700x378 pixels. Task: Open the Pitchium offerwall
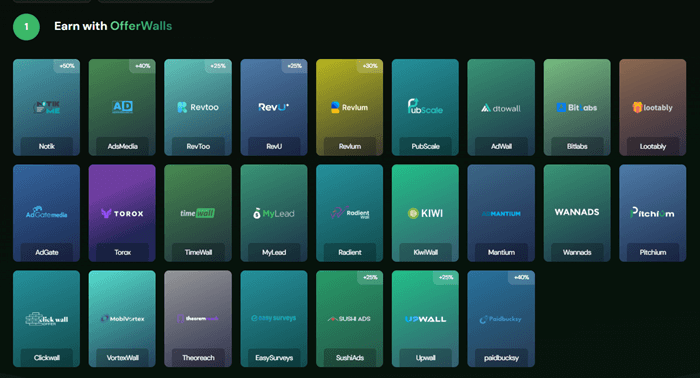click(x=653, y=213)
